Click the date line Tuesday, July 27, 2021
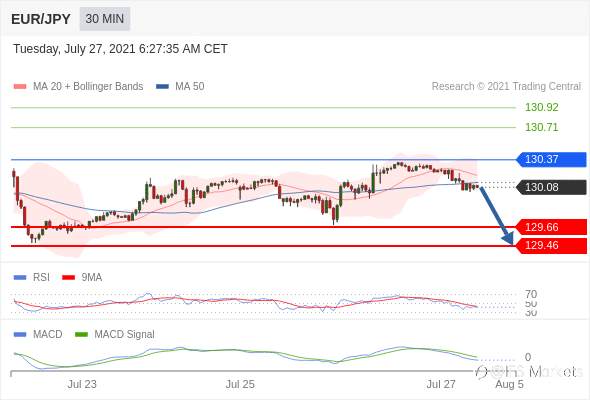The width and height of the screenshot is (590, 400). [120, 49]
